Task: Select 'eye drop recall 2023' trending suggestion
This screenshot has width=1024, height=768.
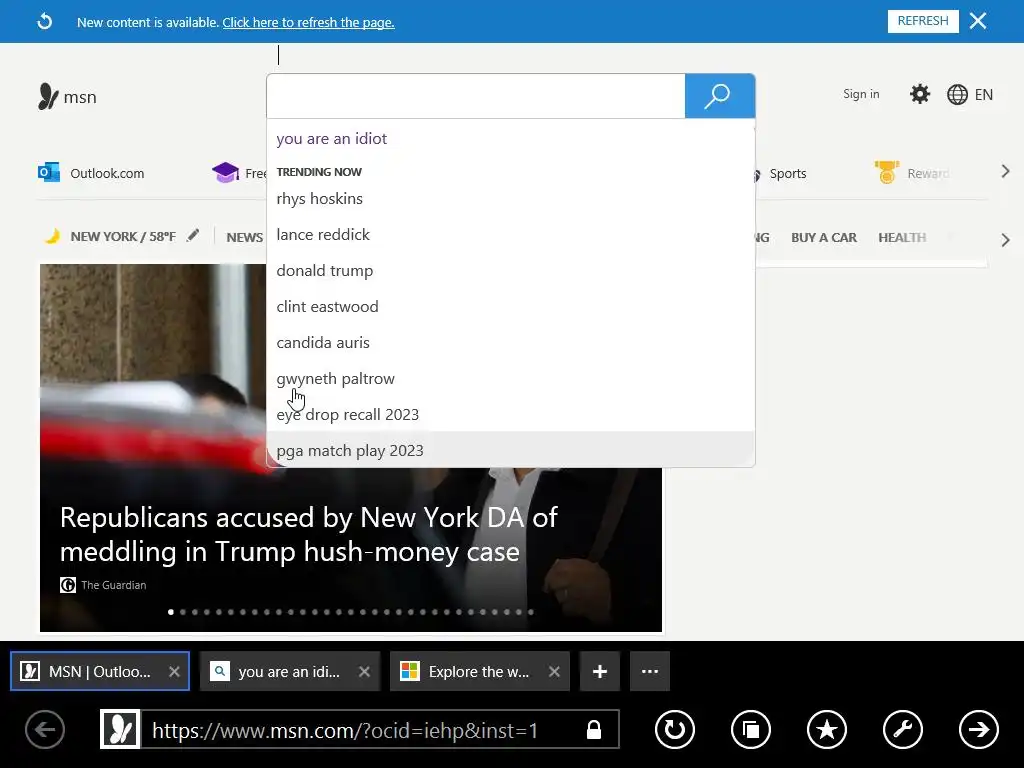Action: point(511,415)
